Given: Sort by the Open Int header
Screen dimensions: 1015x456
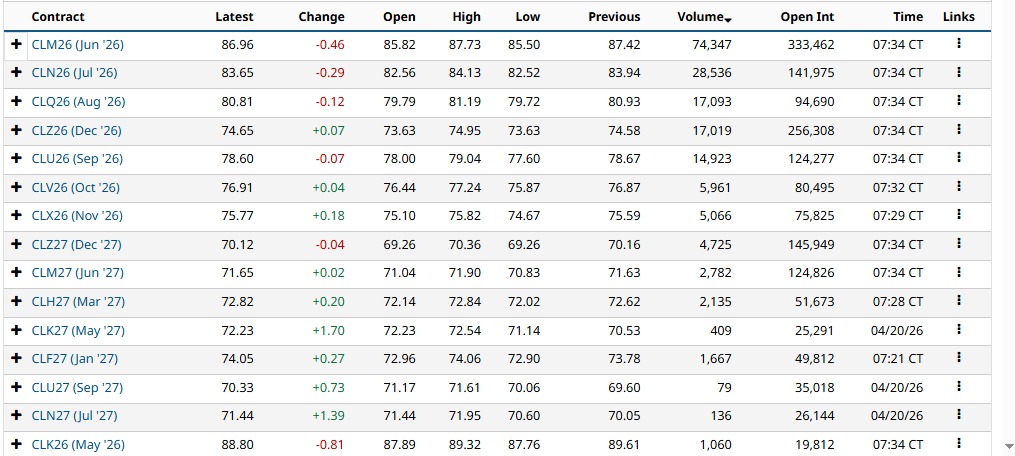Looking at the screenshot, I should pyautogui.click(x=807, y=17).
